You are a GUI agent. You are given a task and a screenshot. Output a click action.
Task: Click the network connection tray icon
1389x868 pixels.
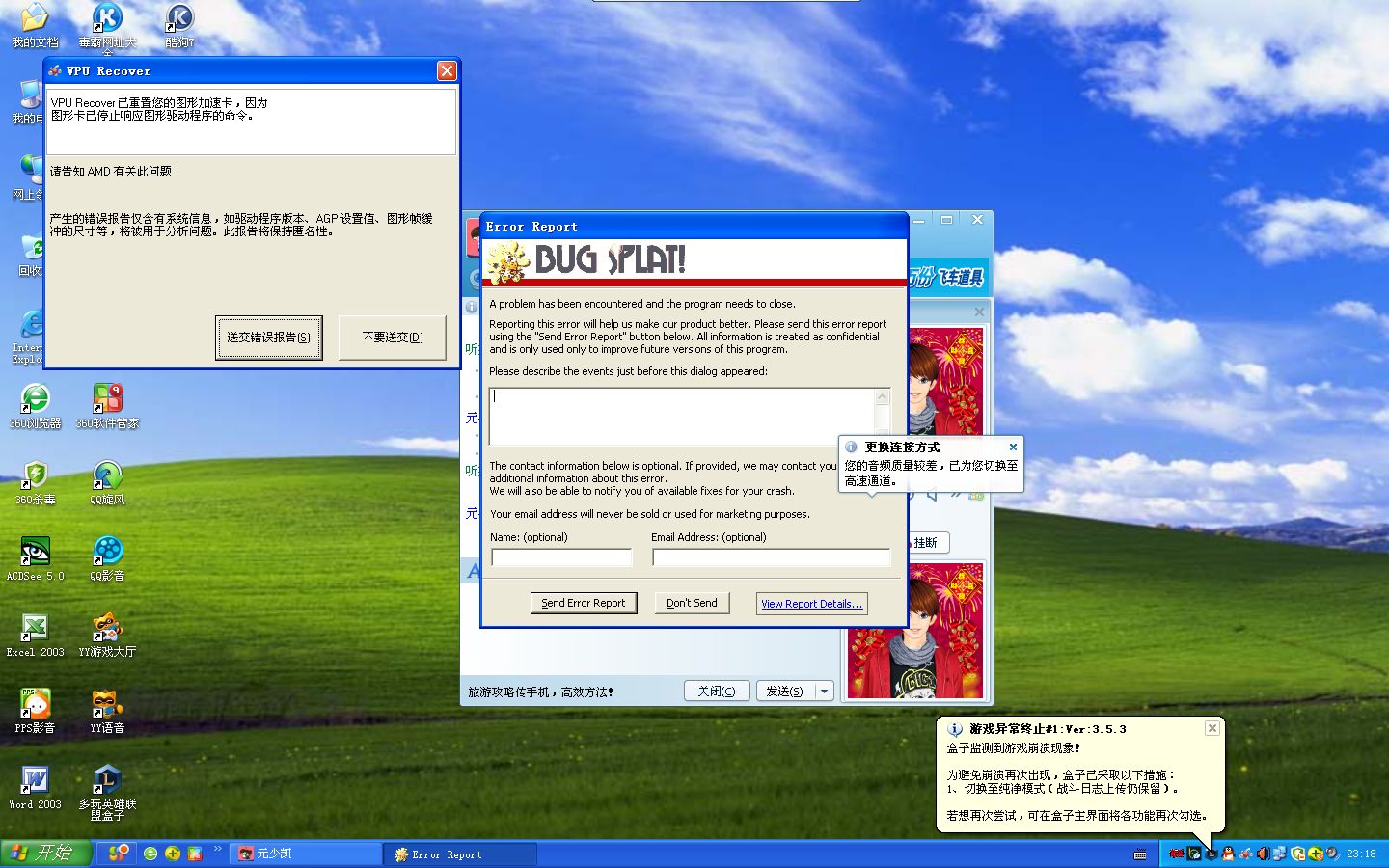coord(1280,854)
